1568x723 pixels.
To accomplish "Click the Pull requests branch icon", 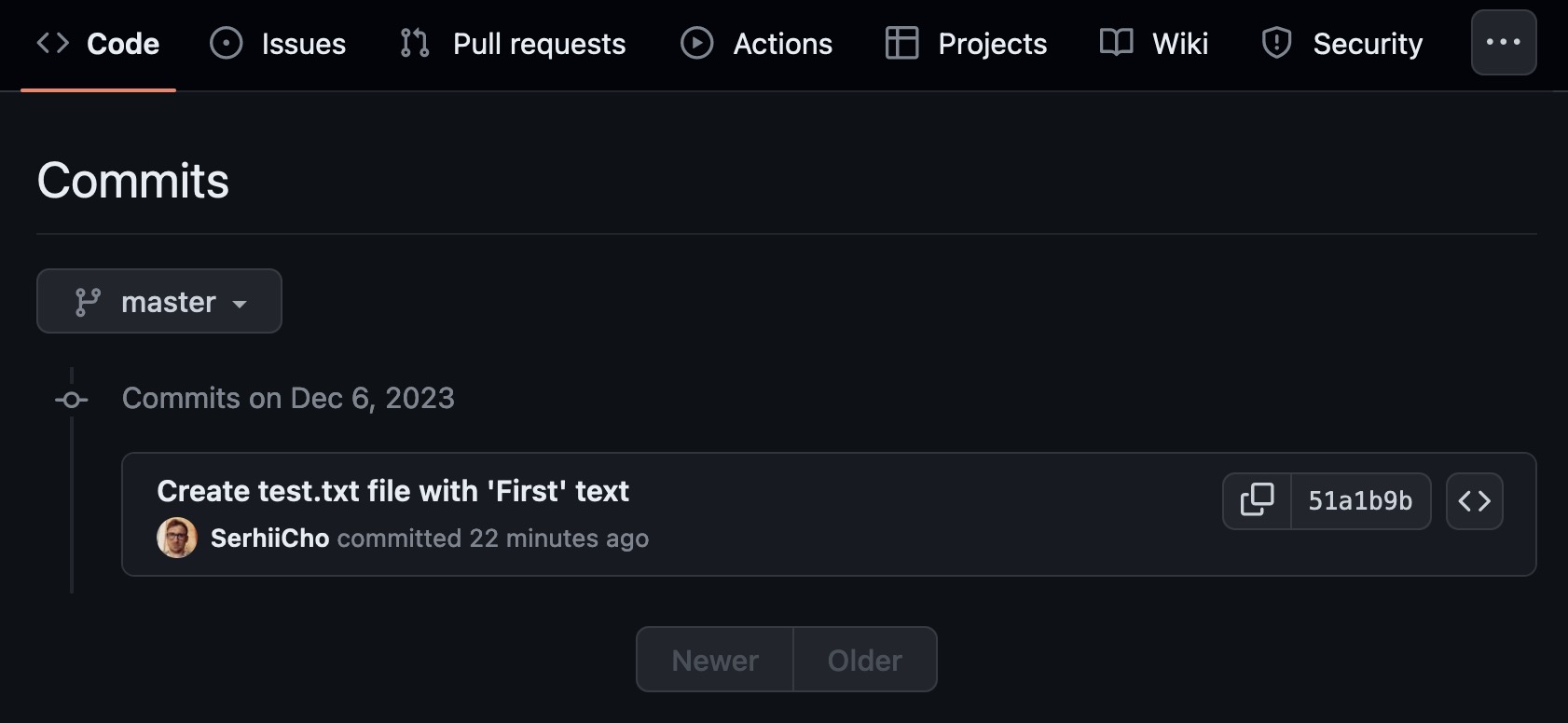I will (413, 42).
